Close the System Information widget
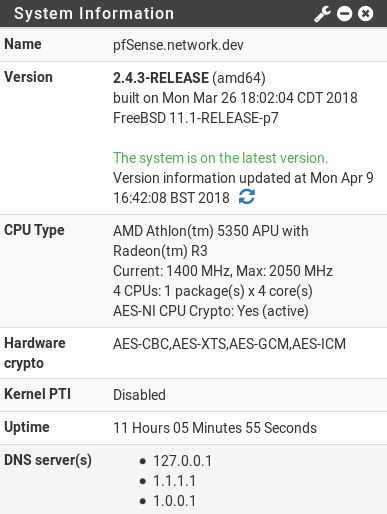 (365, 14)
